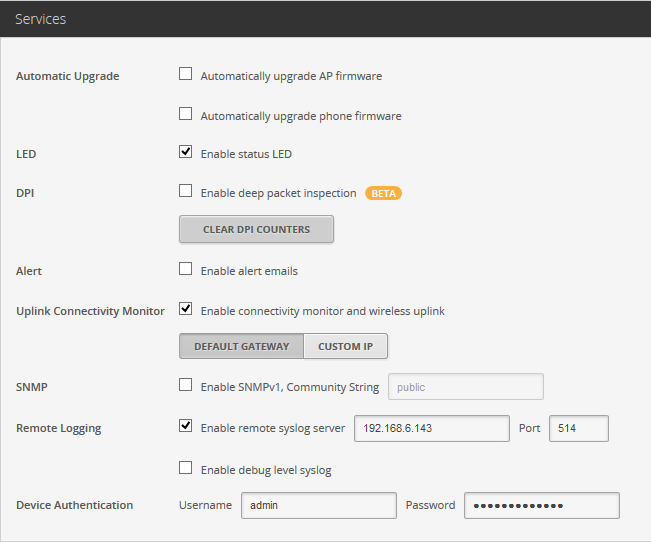
Task: Click the Uplink Connectivity Monitor label
Action: (90, 311)
